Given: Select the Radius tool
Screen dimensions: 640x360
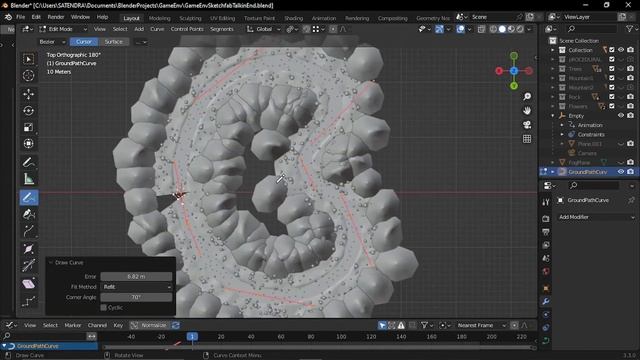Looking at the screenshot, I should (29, 249).
